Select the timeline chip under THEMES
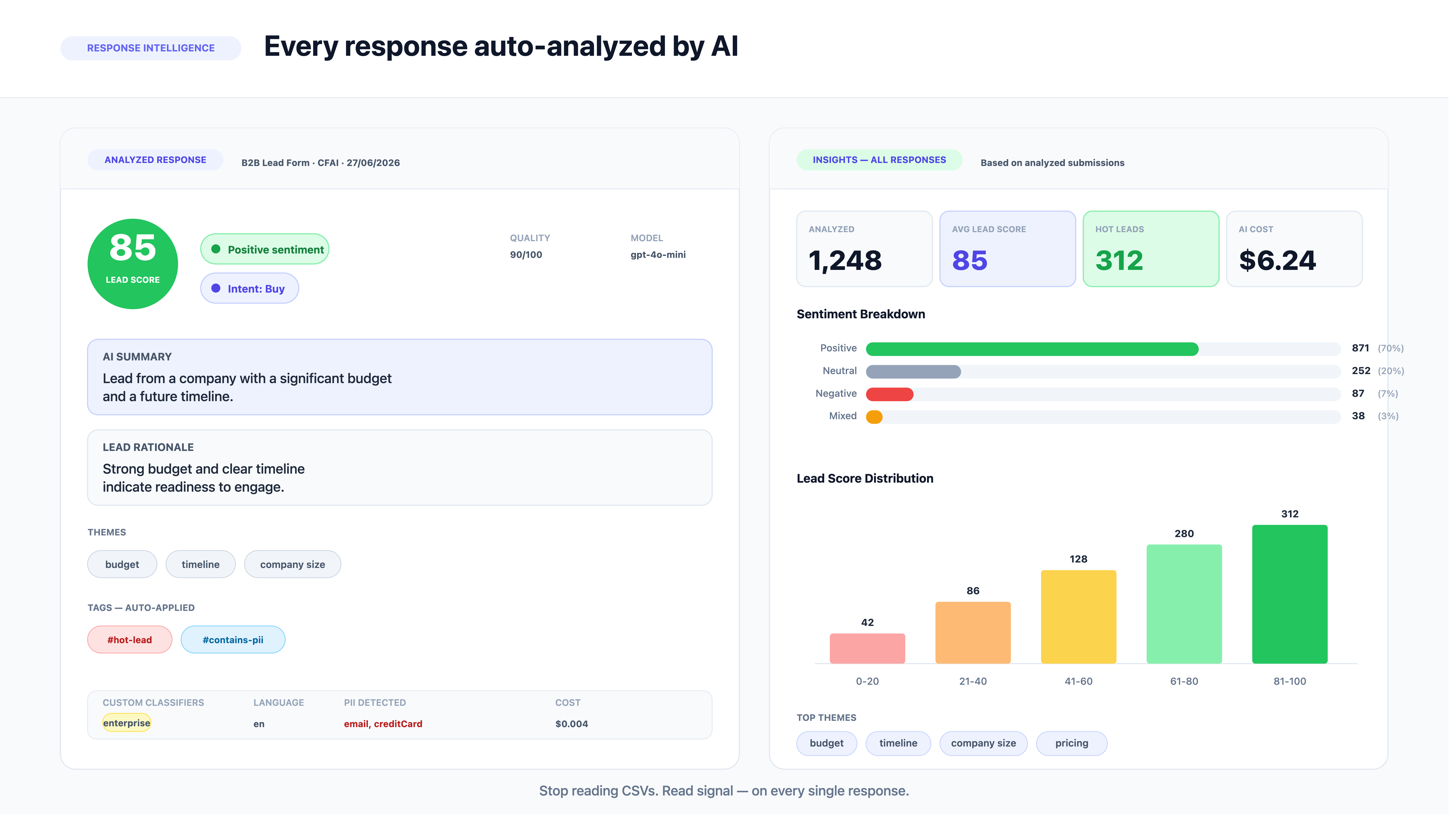The image size is (1456, 822). [202, 567]
